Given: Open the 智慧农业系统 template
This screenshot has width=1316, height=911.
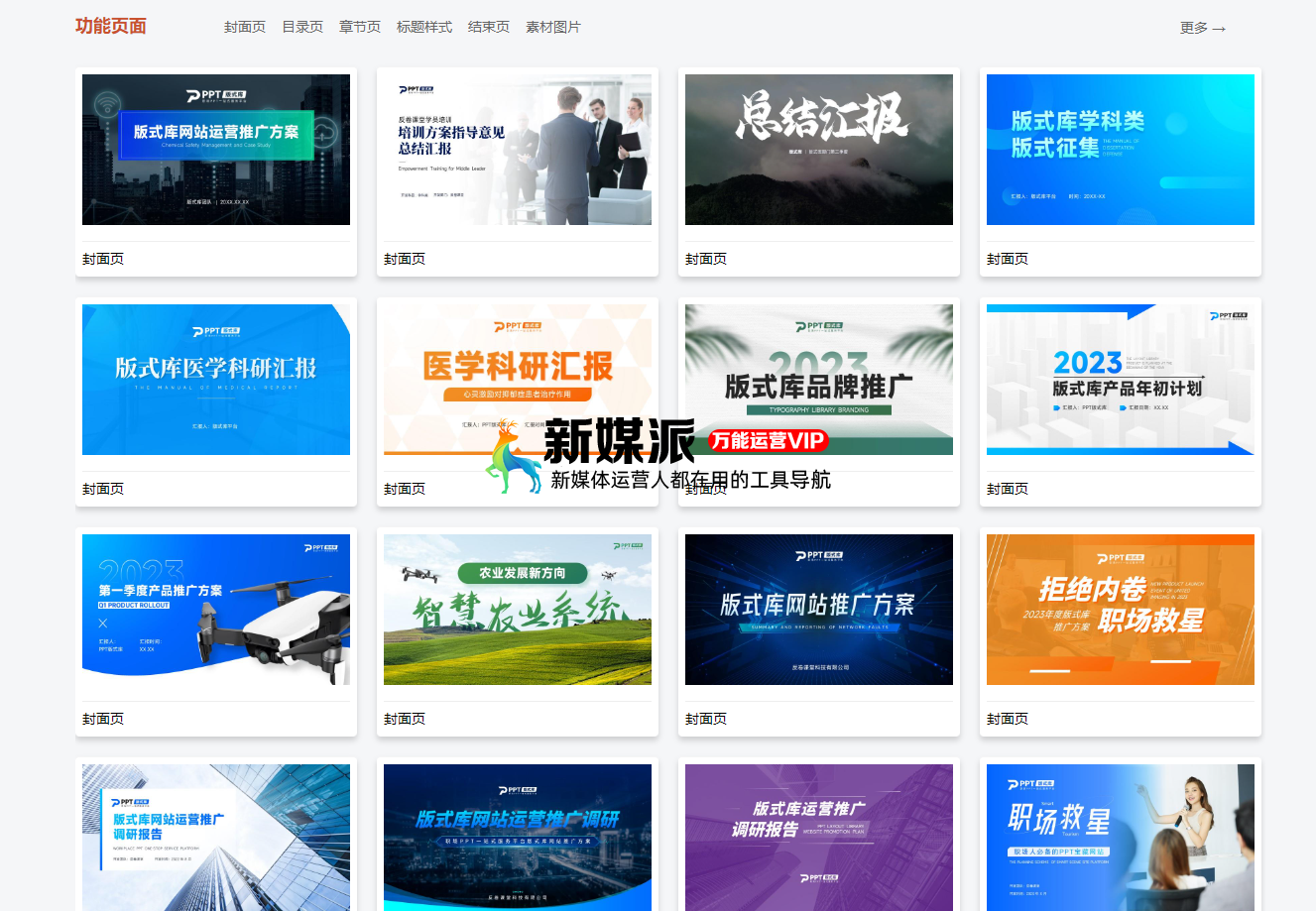Looking at the screenshot, I should (518, 610).
